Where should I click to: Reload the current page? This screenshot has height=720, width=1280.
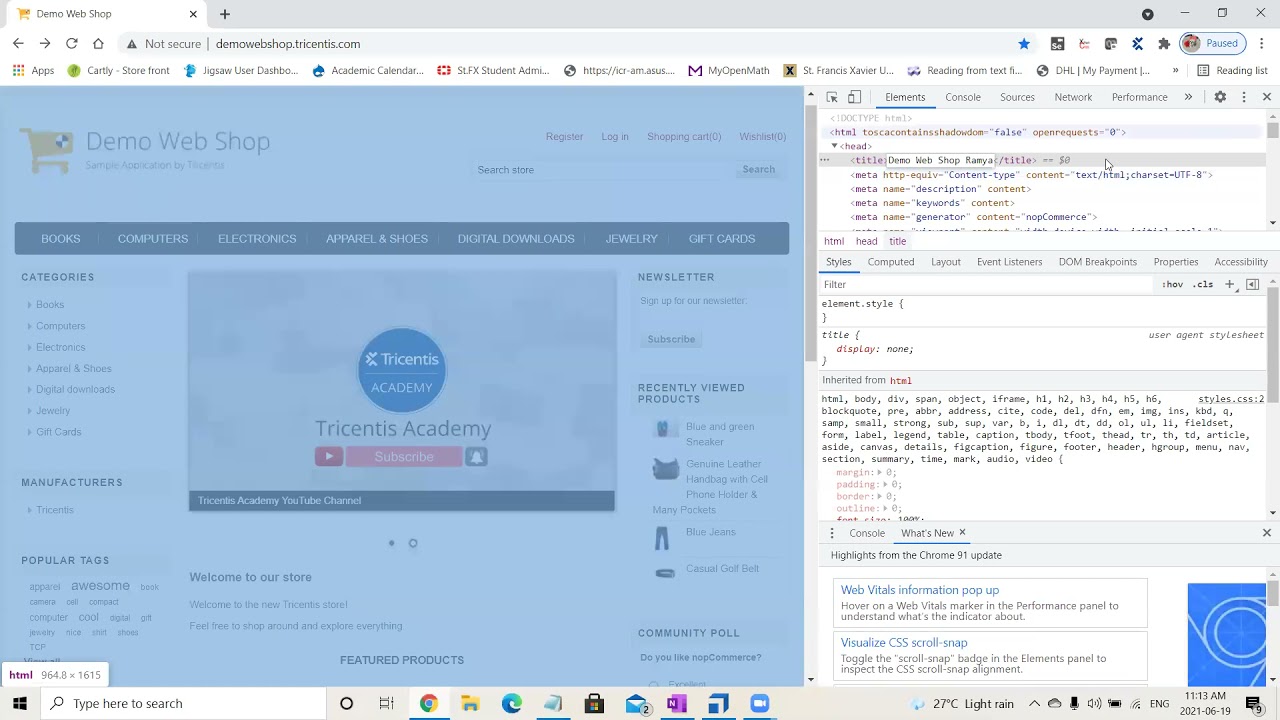pyautogui.click(x=72, y=44)
